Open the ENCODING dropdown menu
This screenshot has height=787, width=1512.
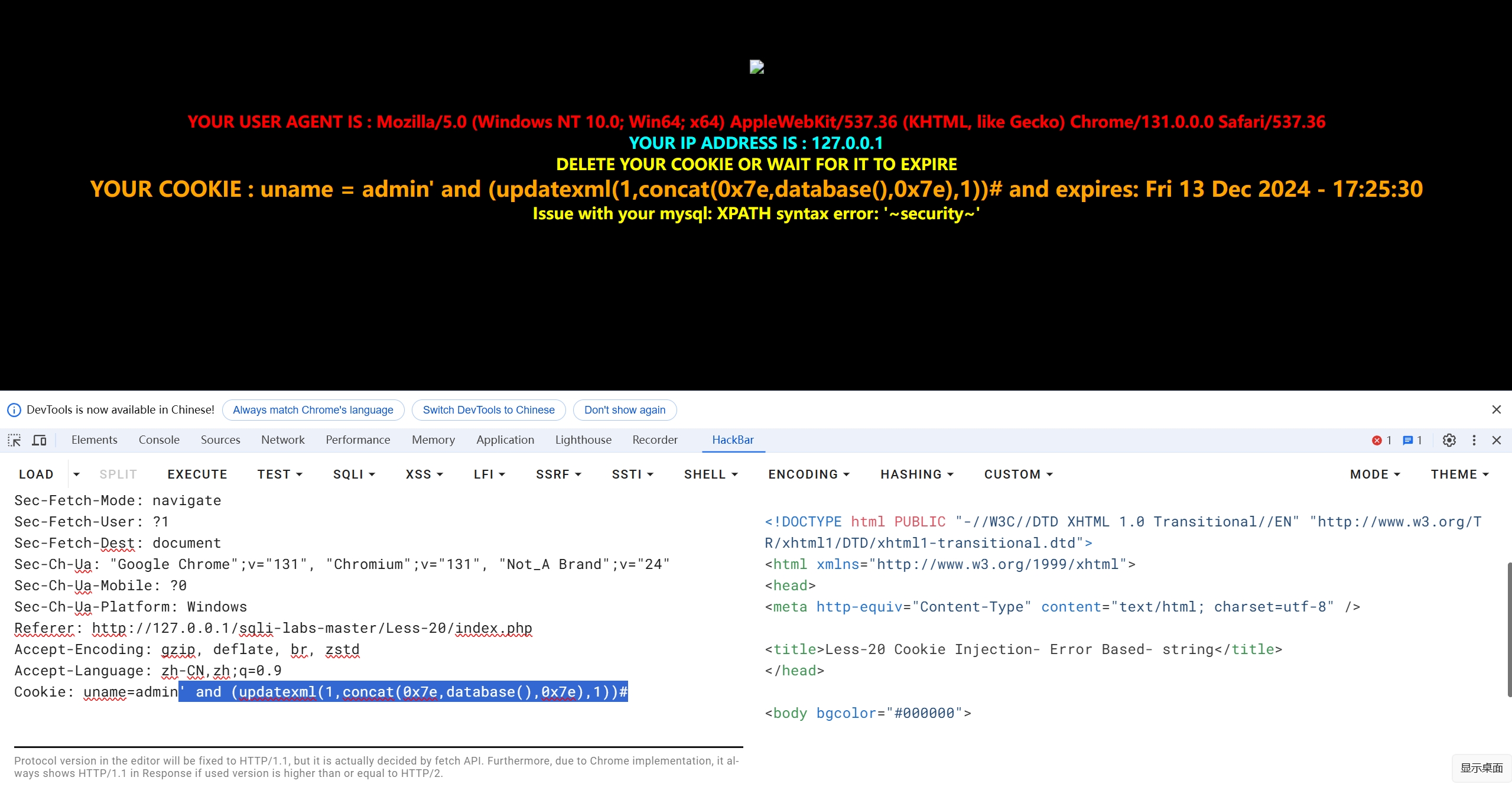[x=808, y=474]
